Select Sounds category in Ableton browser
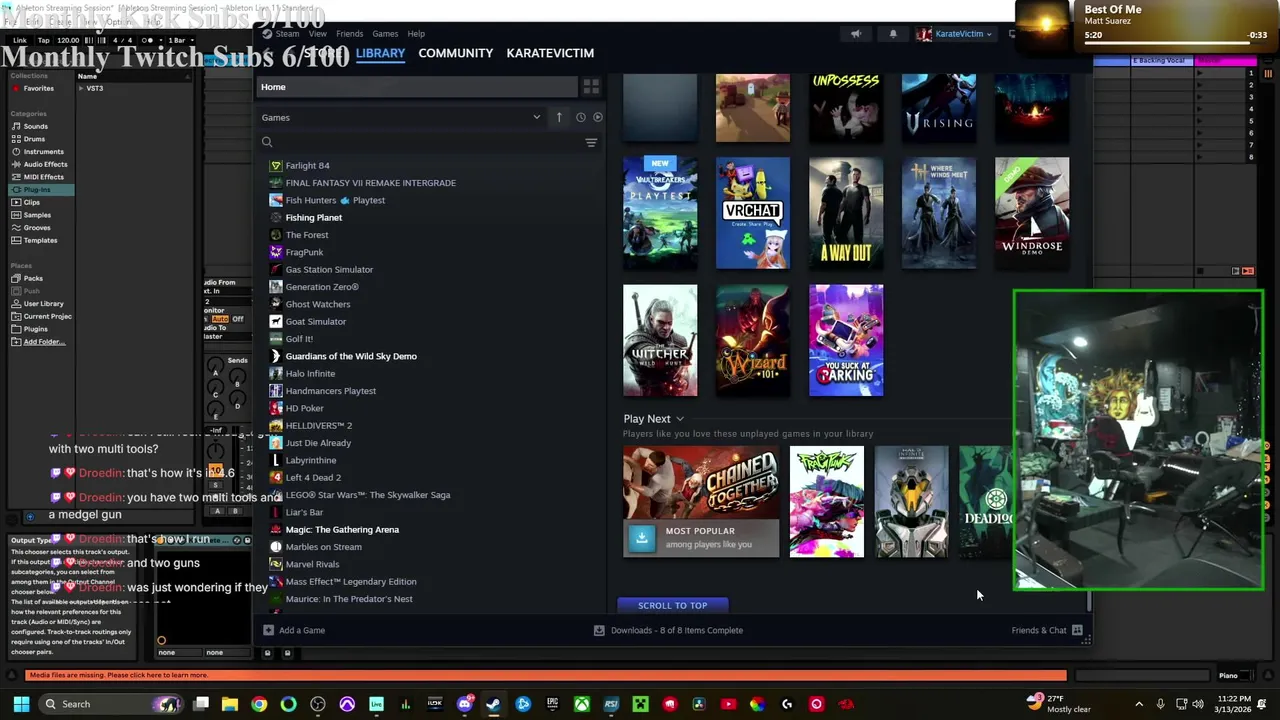Viewport: 1280px width, 720px height. pos(36,126)
